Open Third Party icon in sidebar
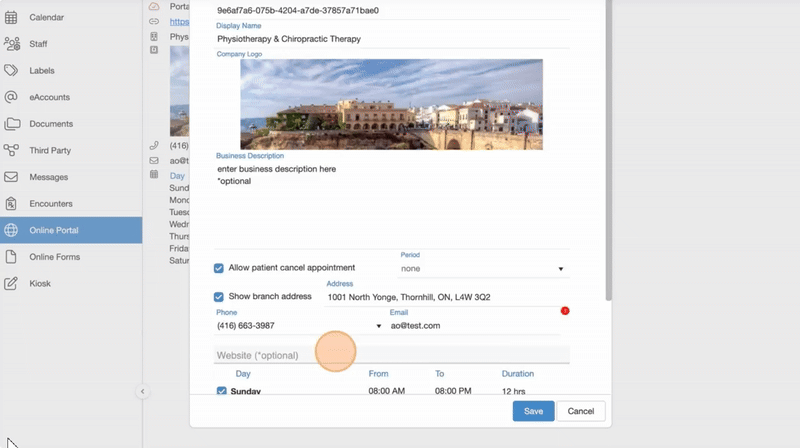Viewport: 800px width, 448px height. click(12, 150)
